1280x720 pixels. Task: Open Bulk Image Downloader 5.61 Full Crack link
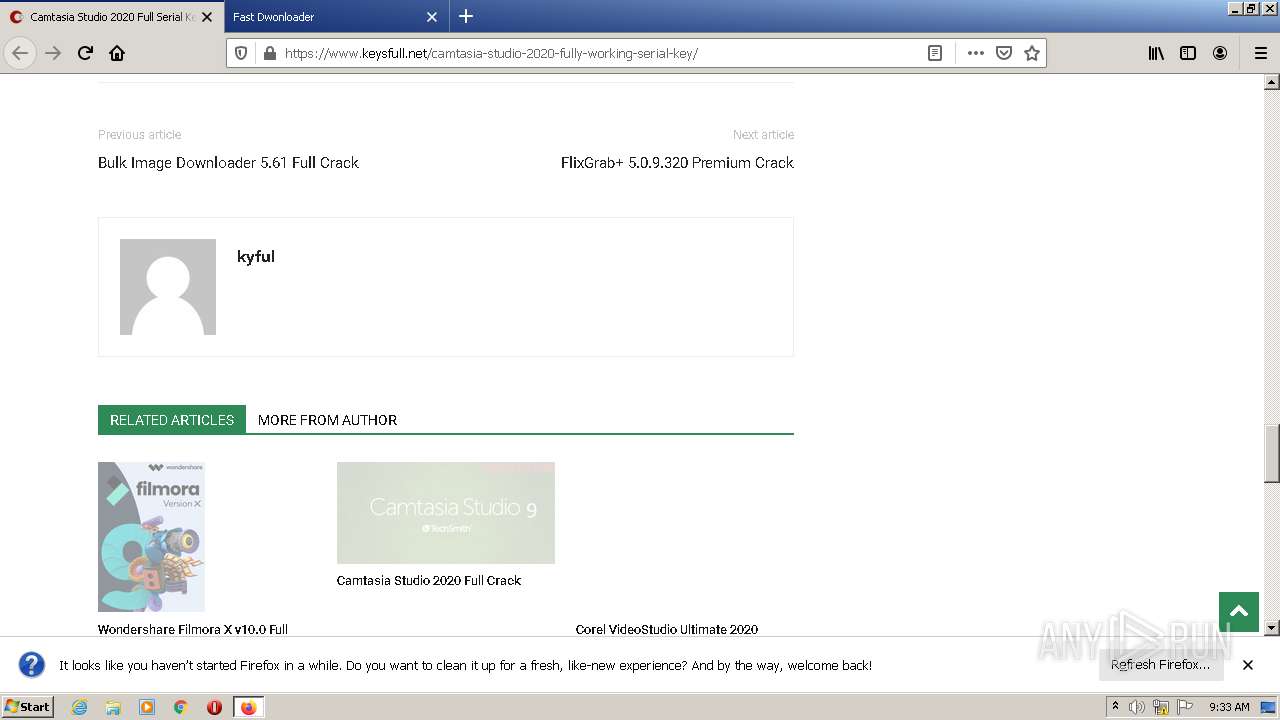[x=228, y=162]
